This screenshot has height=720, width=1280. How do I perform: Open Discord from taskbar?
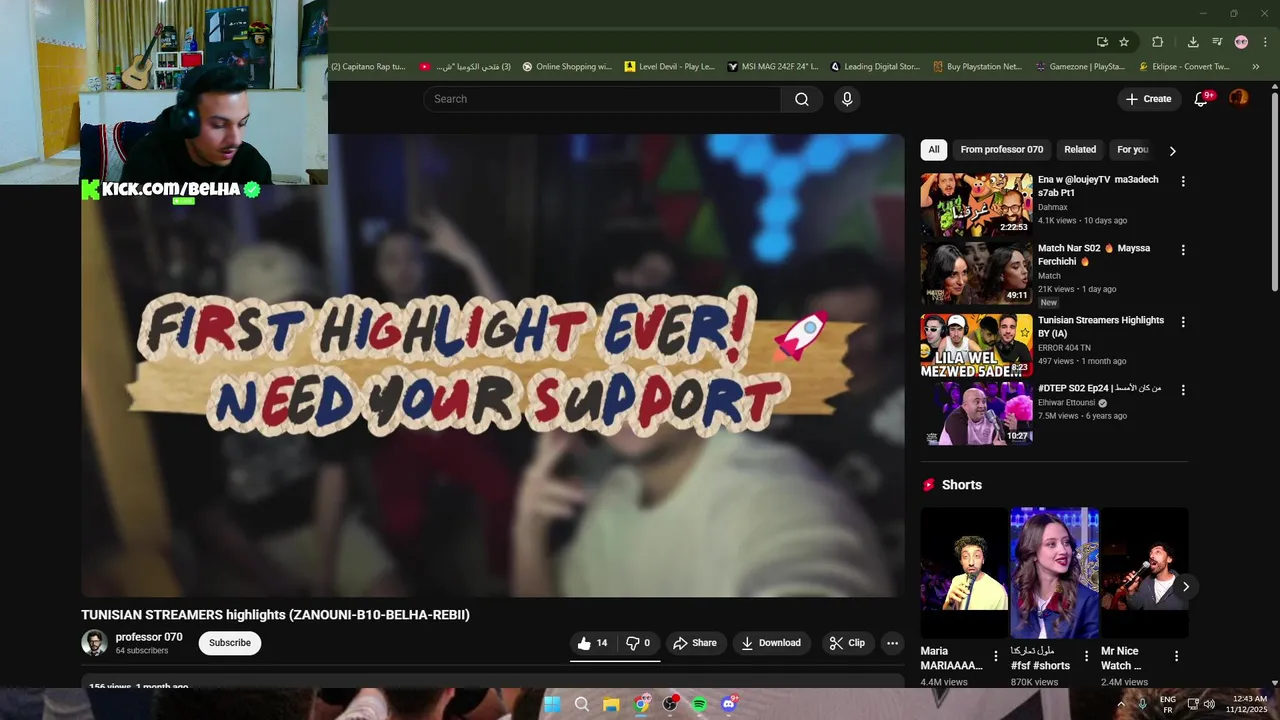pos(729,704)
